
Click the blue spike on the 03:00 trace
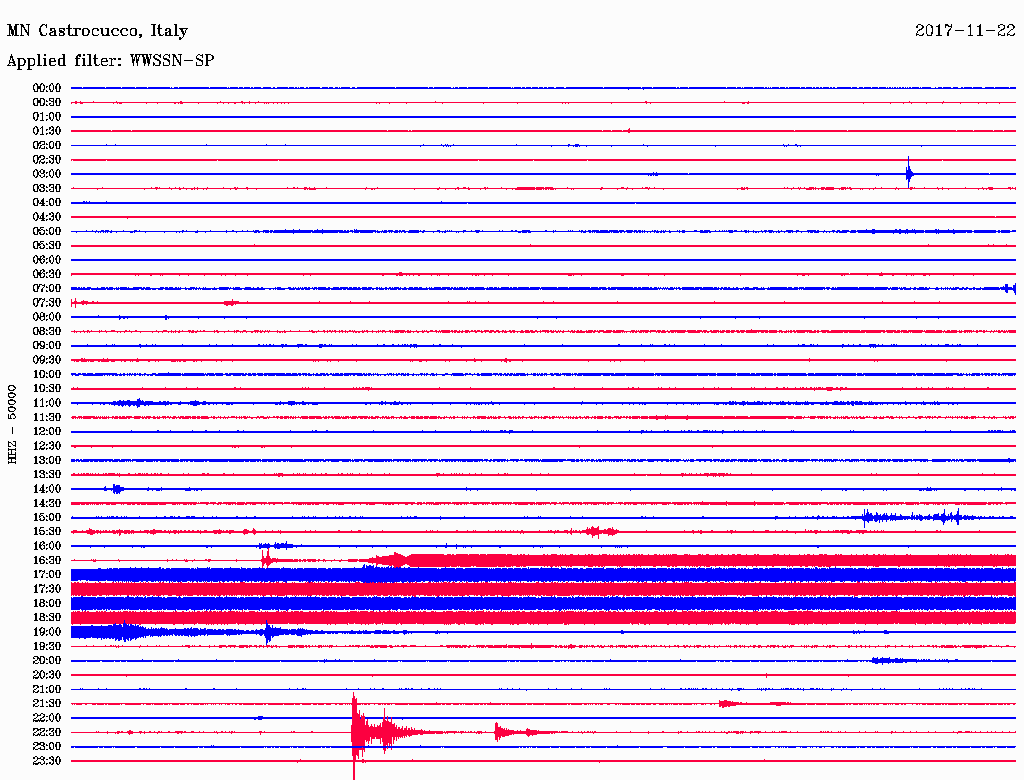[908, 173]
